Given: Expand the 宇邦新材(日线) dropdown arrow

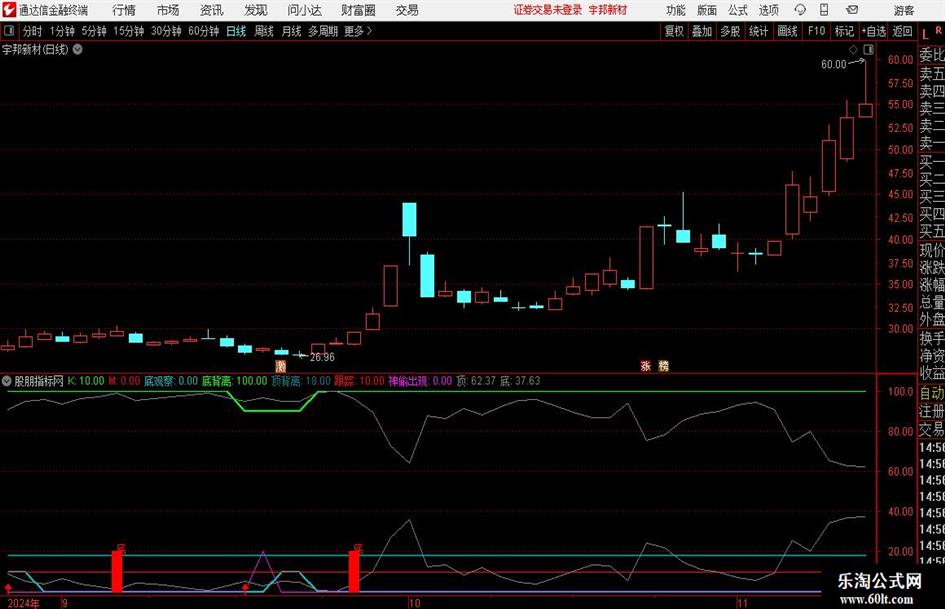Looking at the screenshot, I should pyautogui.click(x=78, y=49).
